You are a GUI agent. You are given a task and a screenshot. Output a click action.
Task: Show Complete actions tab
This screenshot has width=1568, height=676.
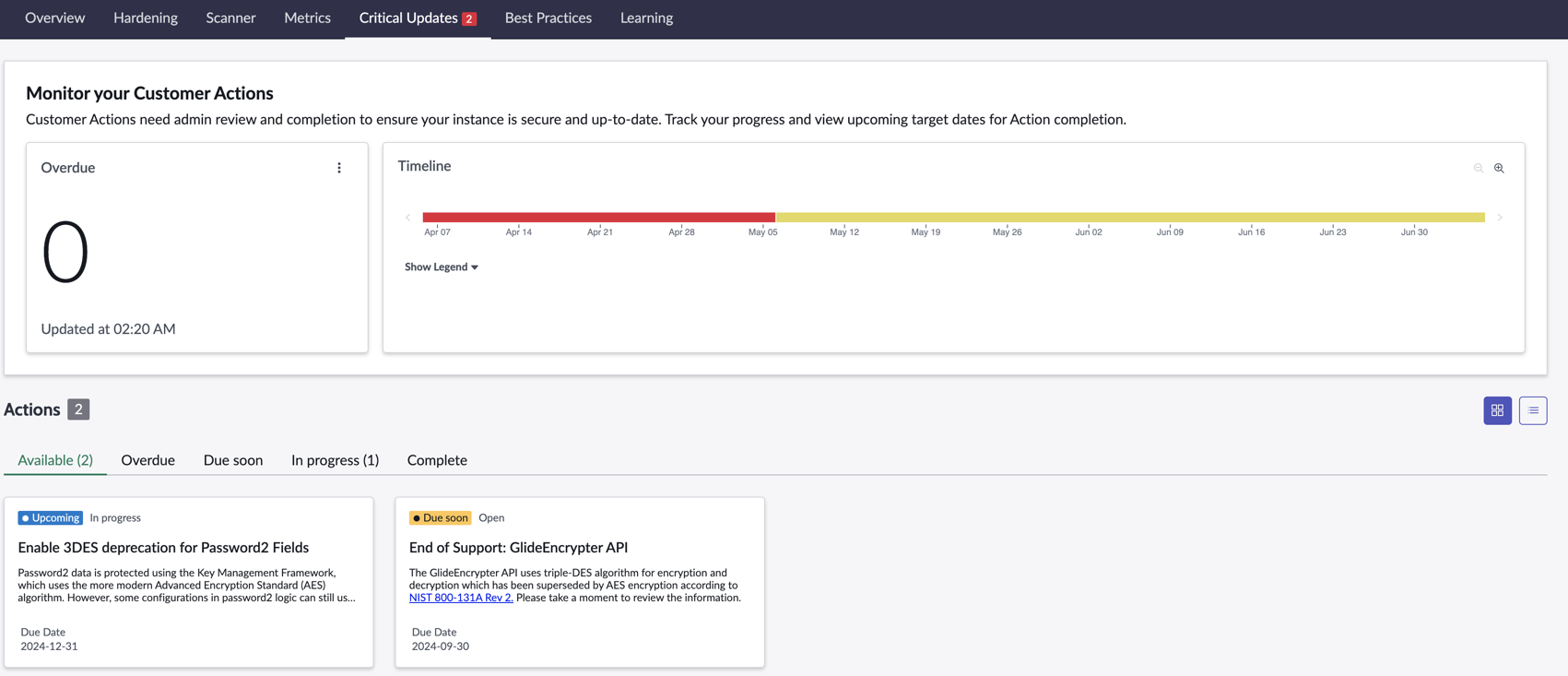437,460
